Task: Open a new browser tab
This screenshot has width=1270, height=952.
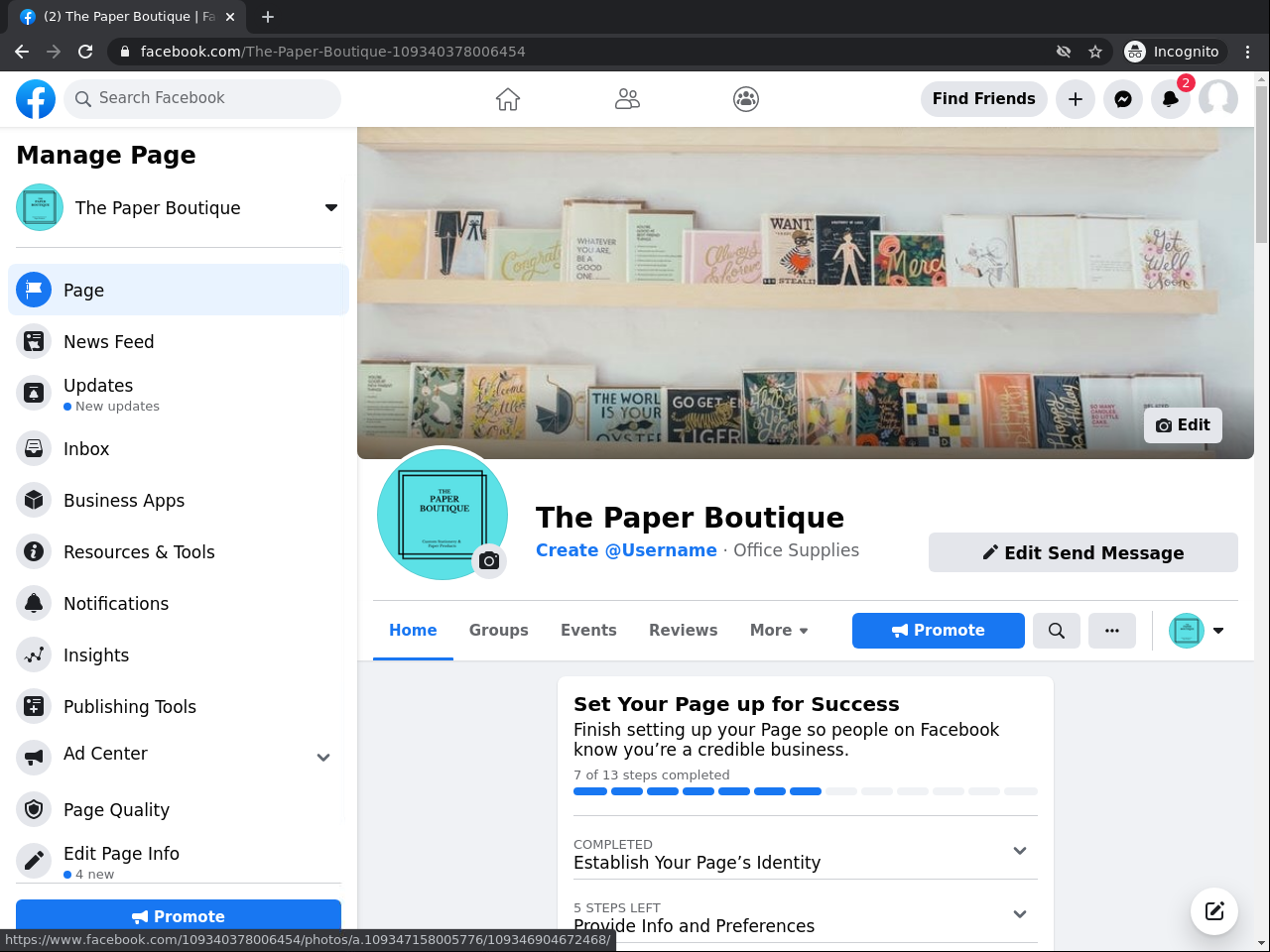Action: (x=268, y=17)
